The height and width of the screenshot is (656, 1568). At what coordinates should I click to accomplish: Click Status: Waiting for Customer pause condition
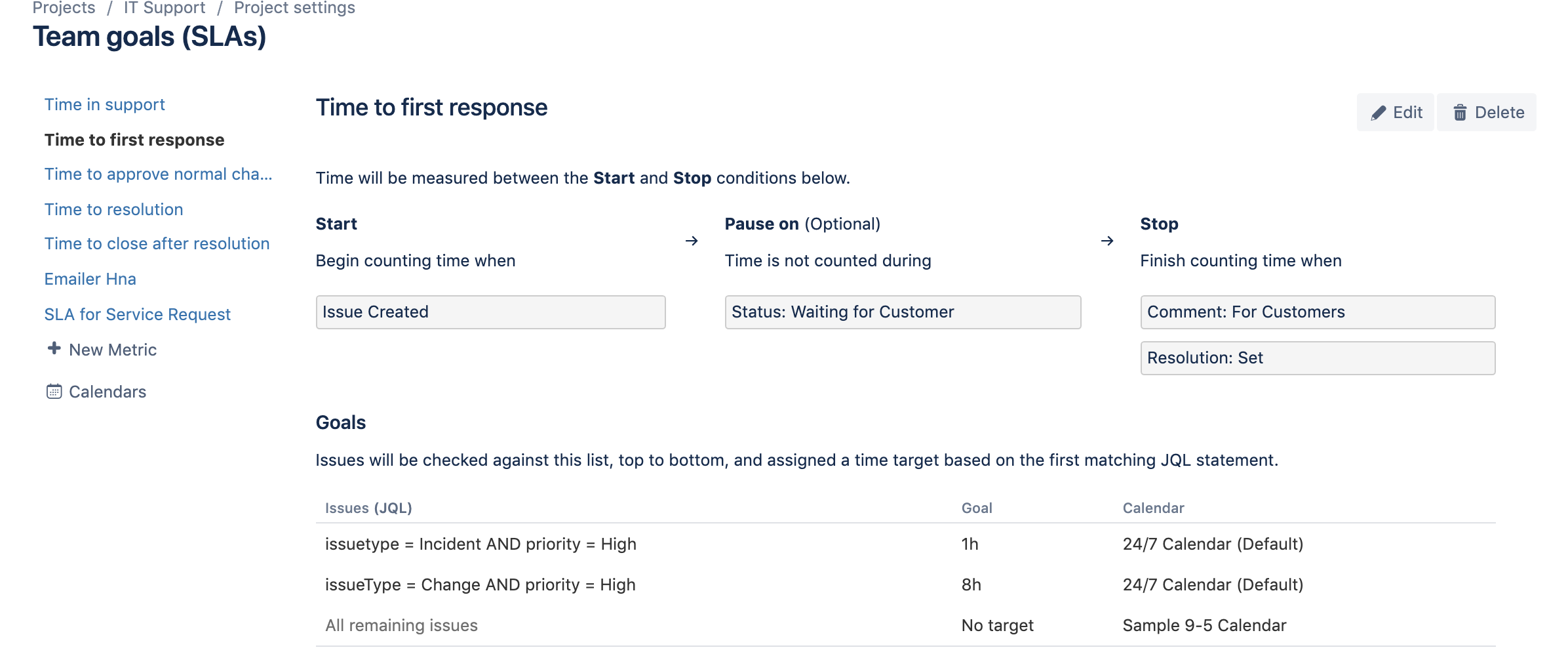tap(902, 312)
